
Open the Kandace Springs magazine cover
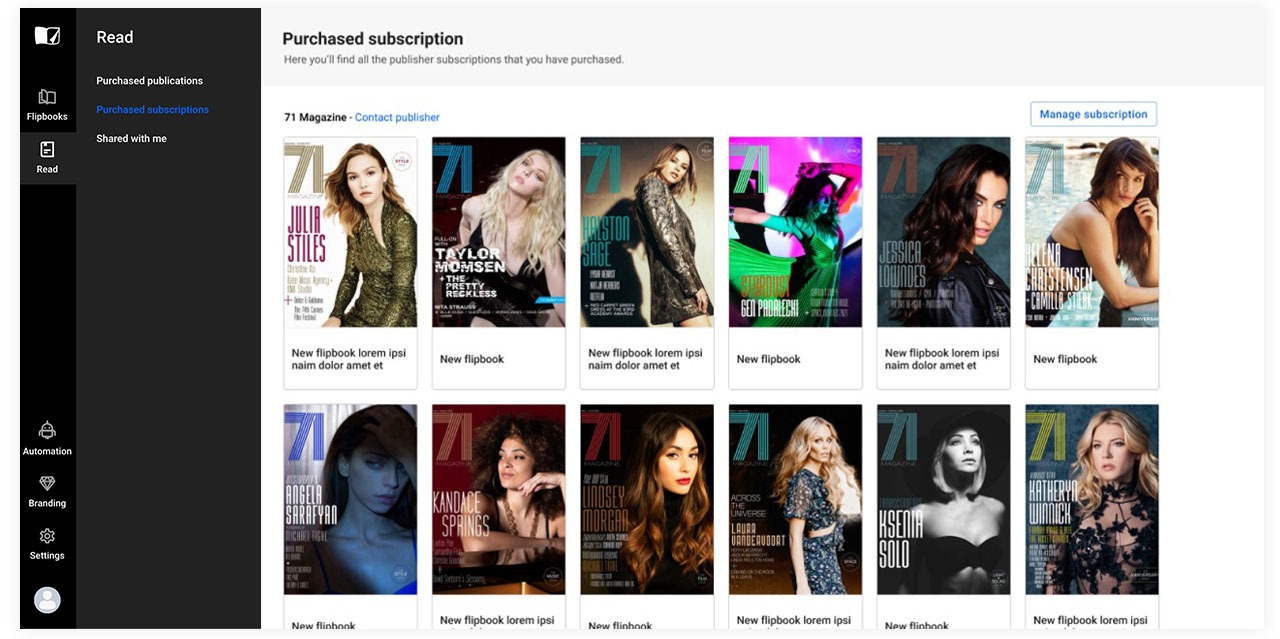498,499
